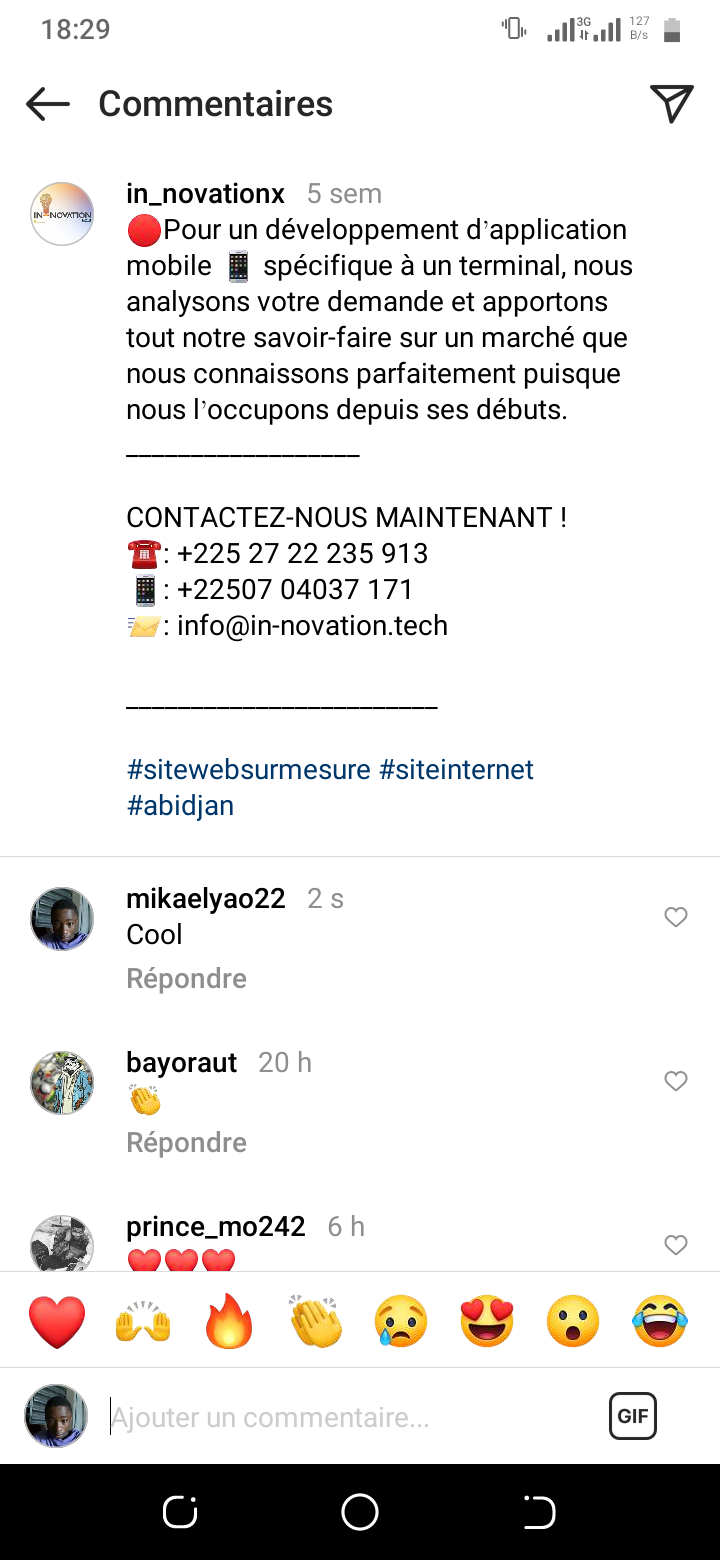Open the #abidjan hashtag
This screenshot has height=1560, width=720.
click(181, 806)
